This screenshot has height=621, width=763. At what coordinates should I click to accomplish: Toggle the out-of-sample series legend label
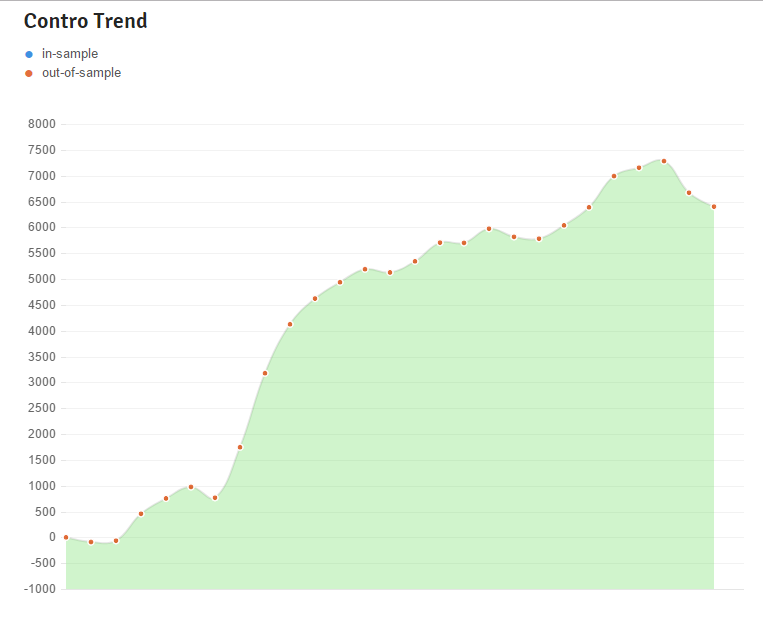pyautogui.click(x=81, y=73)
